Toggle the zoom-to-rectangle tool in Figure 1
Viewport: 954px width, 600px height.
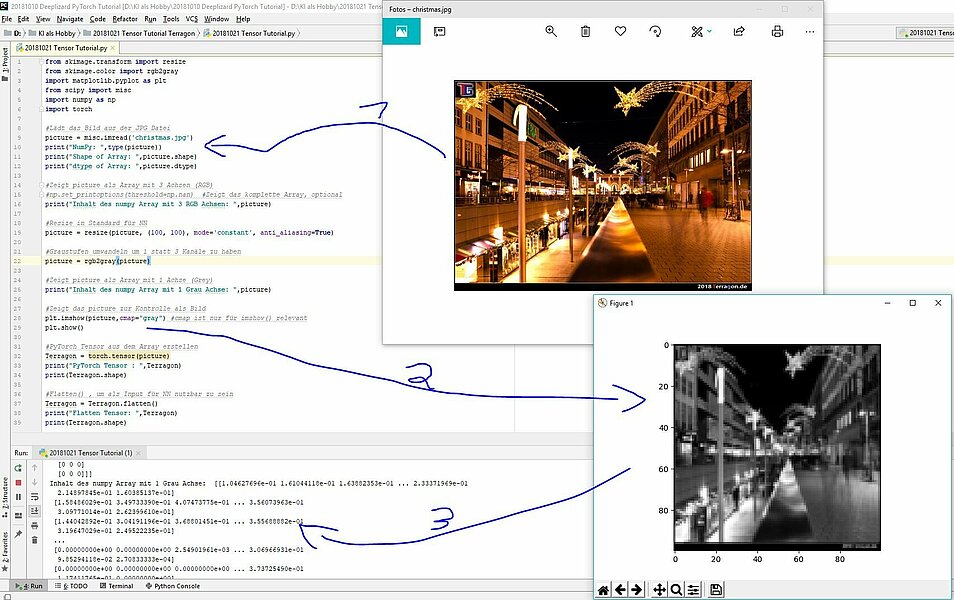[677, 590]
